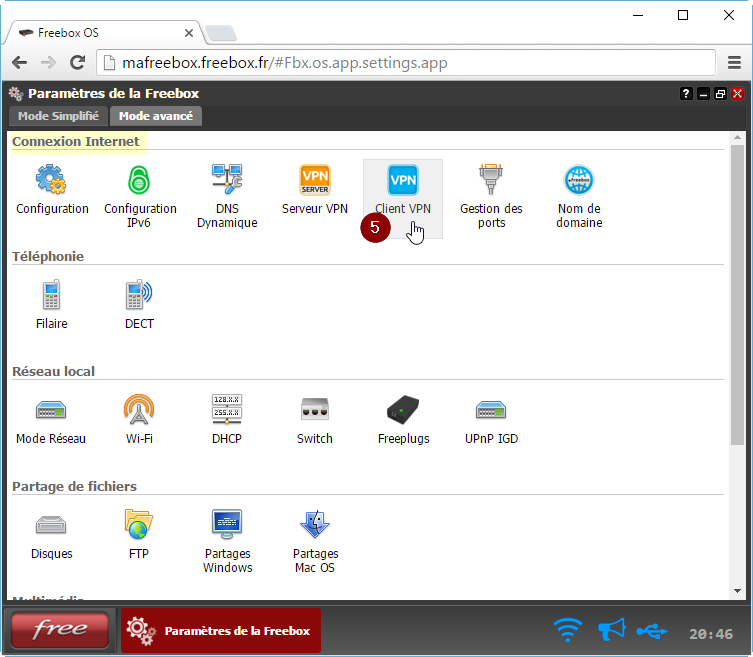Open the Configuration gear icon
This screenshot has height=657, width=753.
point(51,180)
